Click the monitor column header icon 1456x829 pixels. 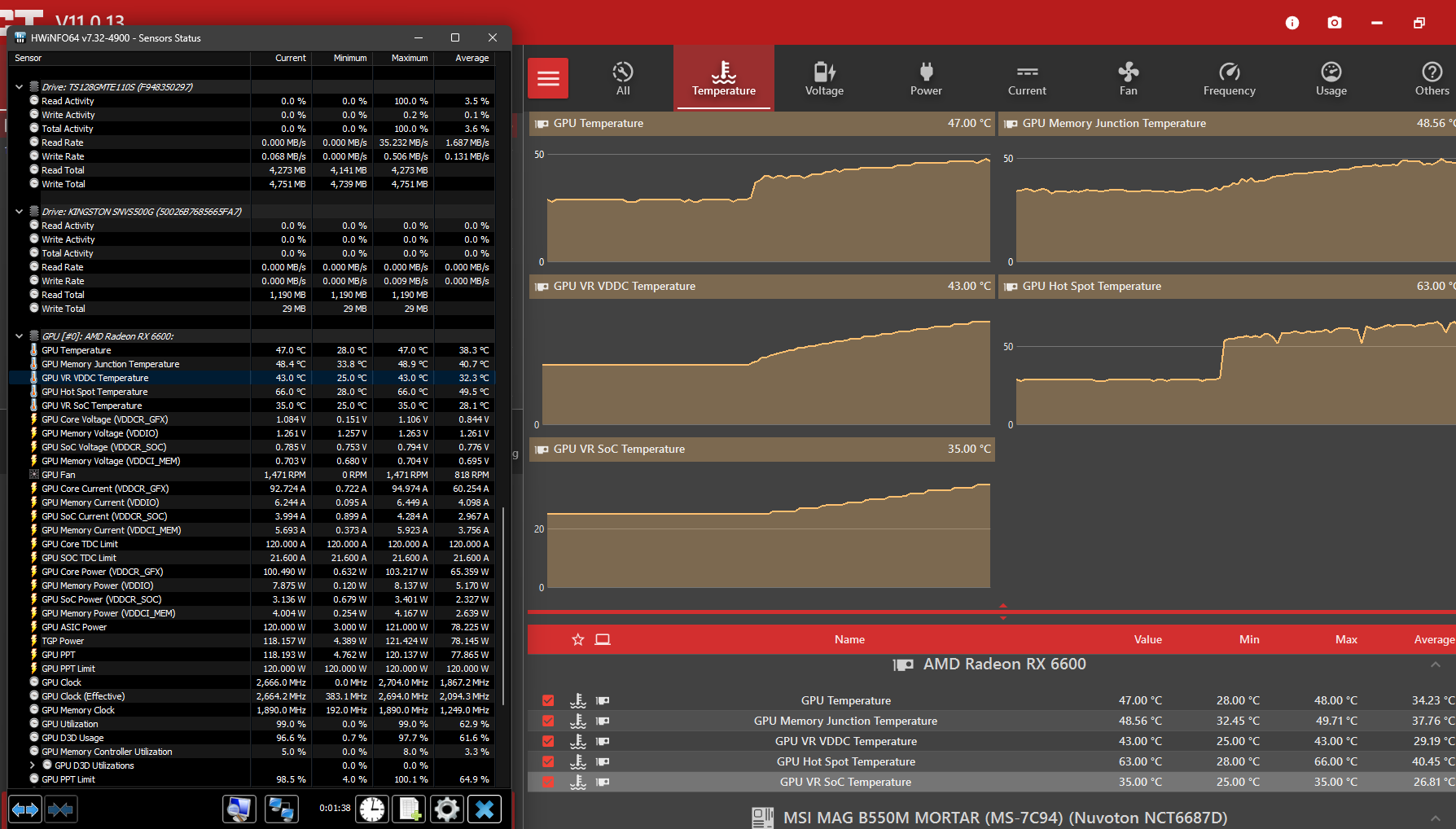tap(603, 640)
